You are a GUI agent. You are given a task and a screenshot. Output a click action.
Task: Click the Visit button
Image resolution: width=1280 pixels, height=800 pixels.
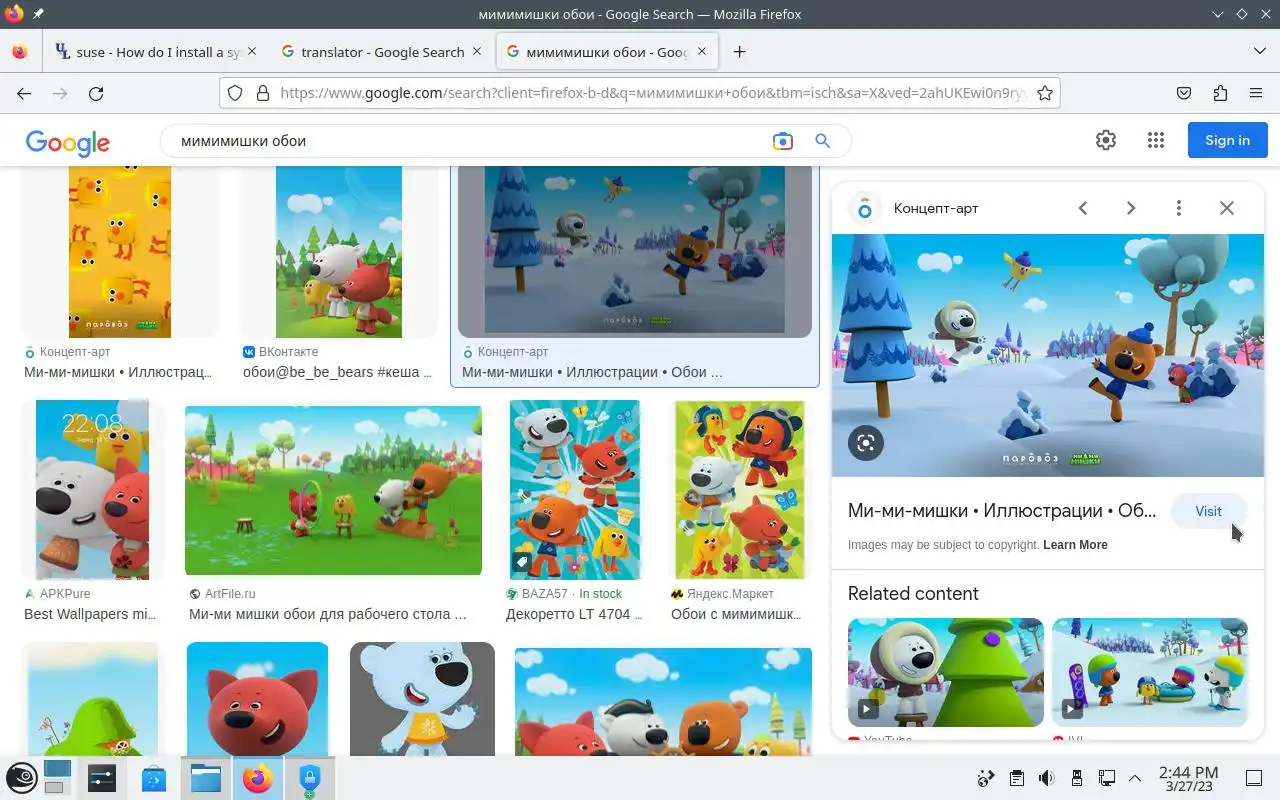point(1208,511)
